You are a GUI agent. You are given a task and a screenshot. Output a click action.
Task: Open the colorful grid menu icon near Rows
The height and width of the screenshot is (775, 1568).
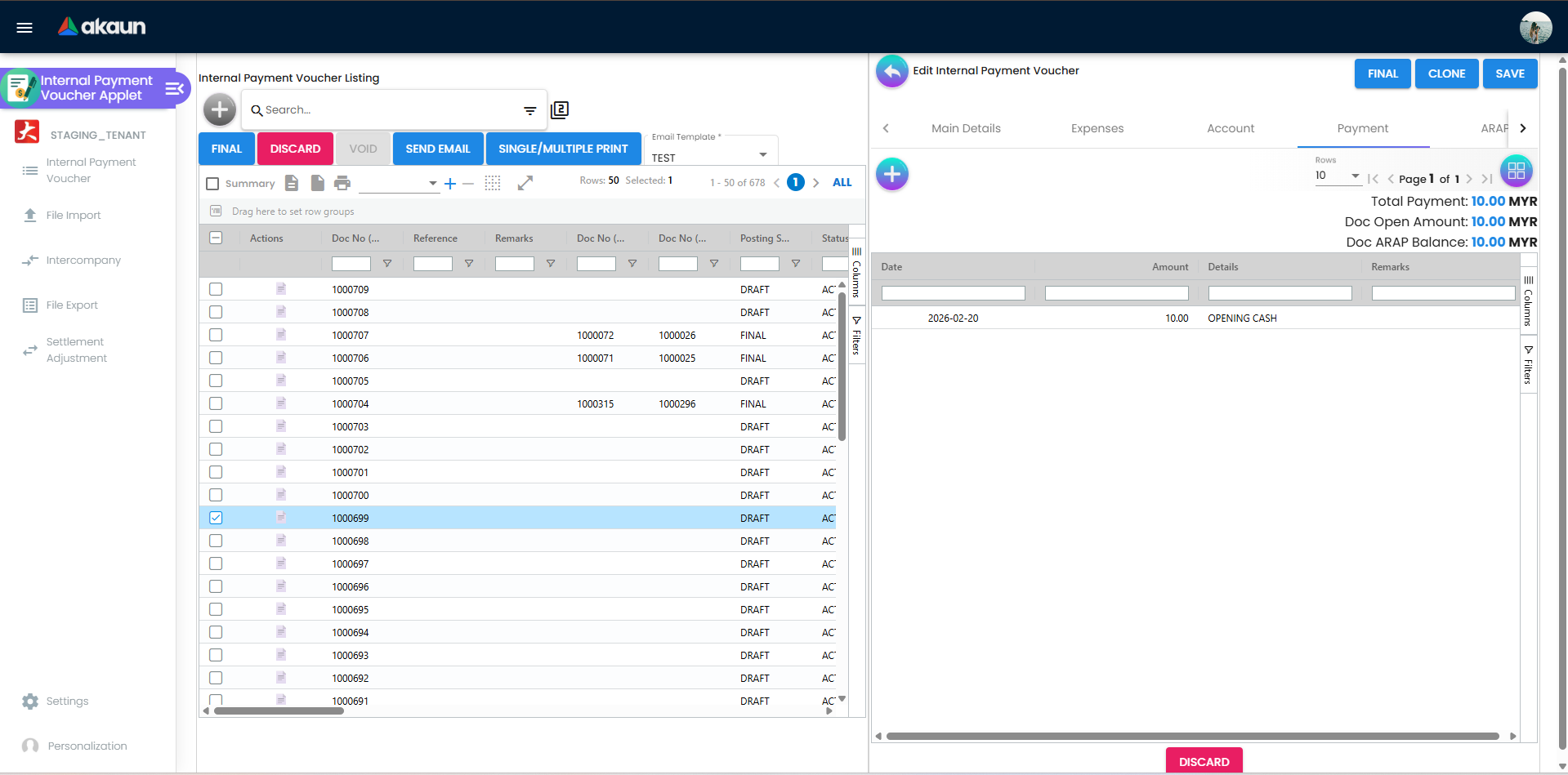pyautogui.click(x=1517, y=171)
